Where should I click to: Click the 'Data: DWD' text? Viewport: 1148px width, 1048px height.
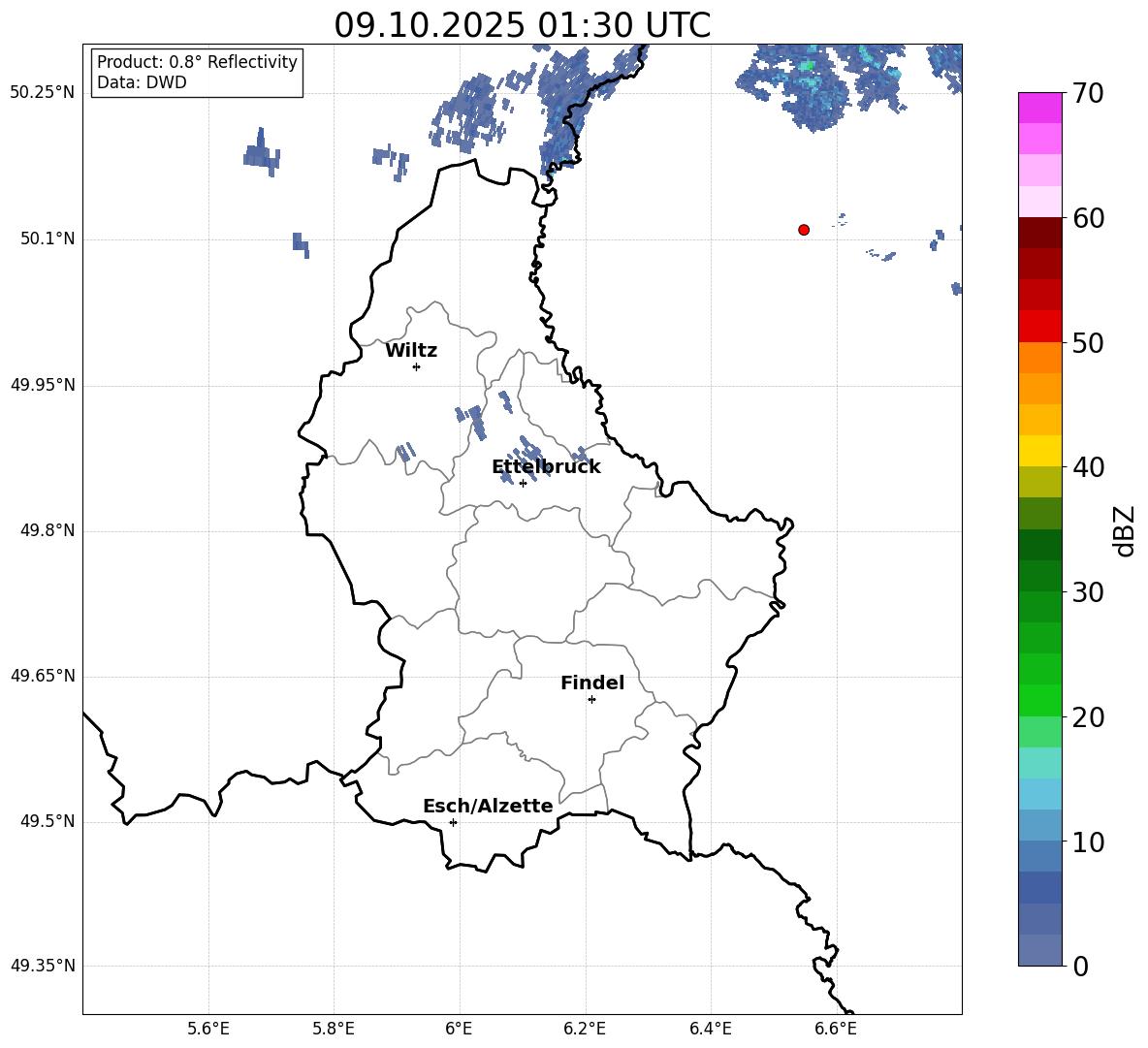(x=142, y=82)
